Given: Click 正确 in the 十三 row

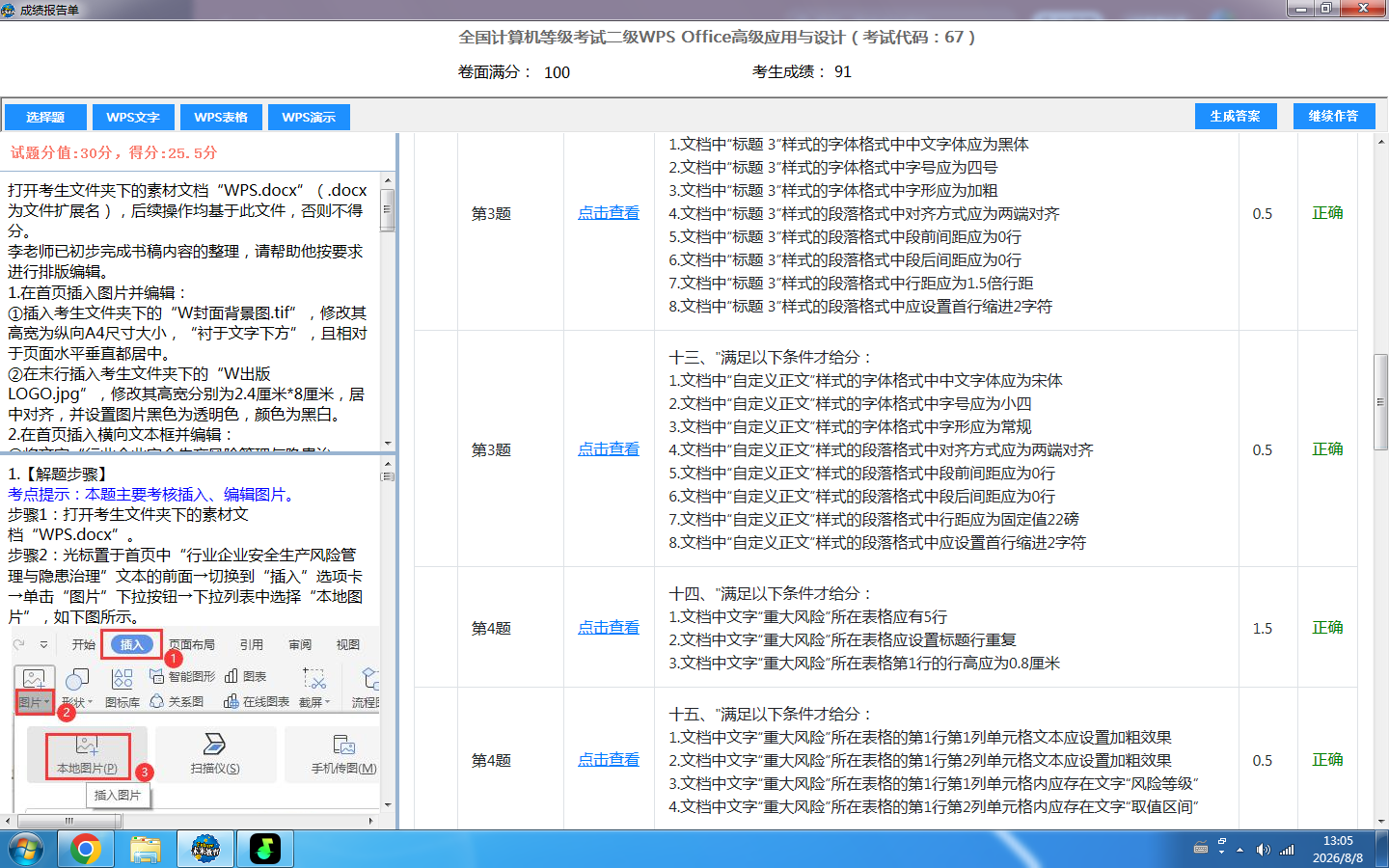Looking at the screenshot, I should pos(1327,449).
